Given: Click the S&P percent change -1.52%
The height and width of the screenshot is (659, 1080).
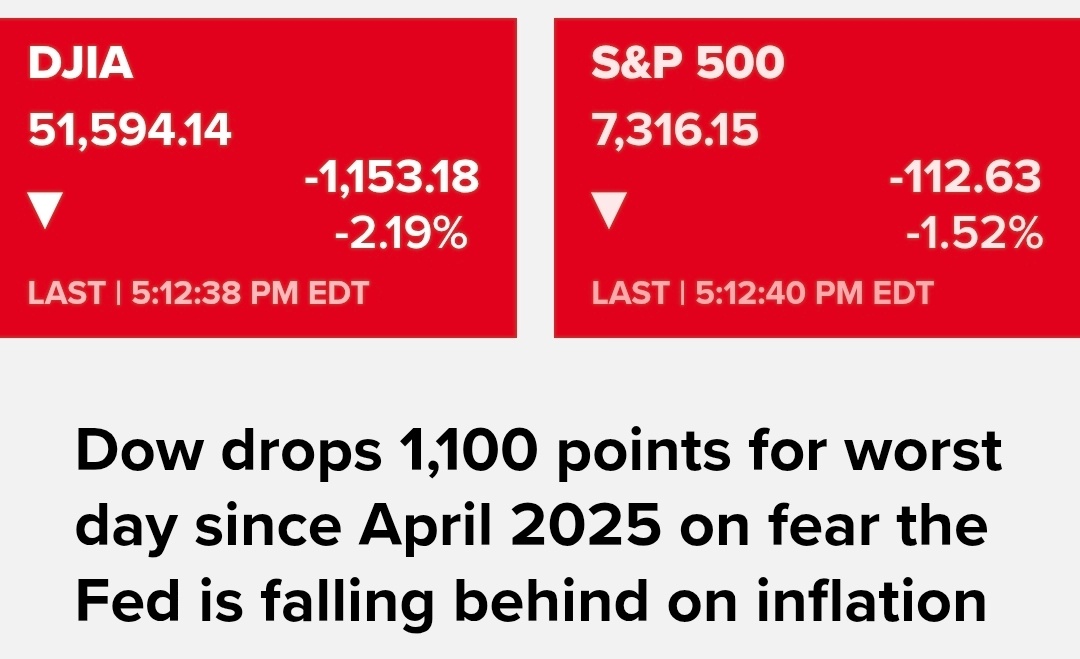Looking at the screenshot, I should click(x=974, y=233).
